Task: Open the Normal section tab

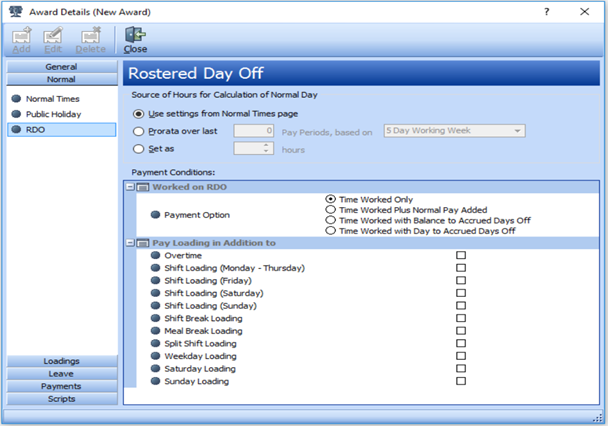Action: pos(62,79)
